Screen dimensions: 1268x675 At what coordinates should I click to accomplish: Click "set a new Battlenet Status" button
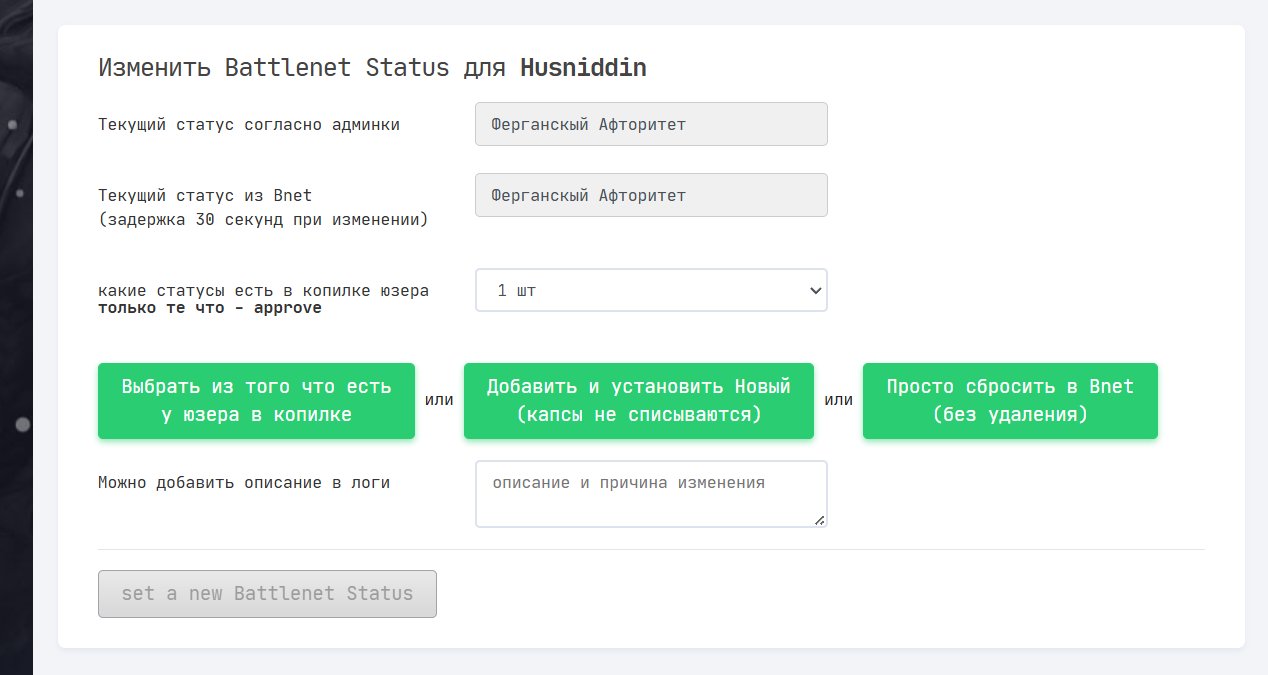coord(267,594)
